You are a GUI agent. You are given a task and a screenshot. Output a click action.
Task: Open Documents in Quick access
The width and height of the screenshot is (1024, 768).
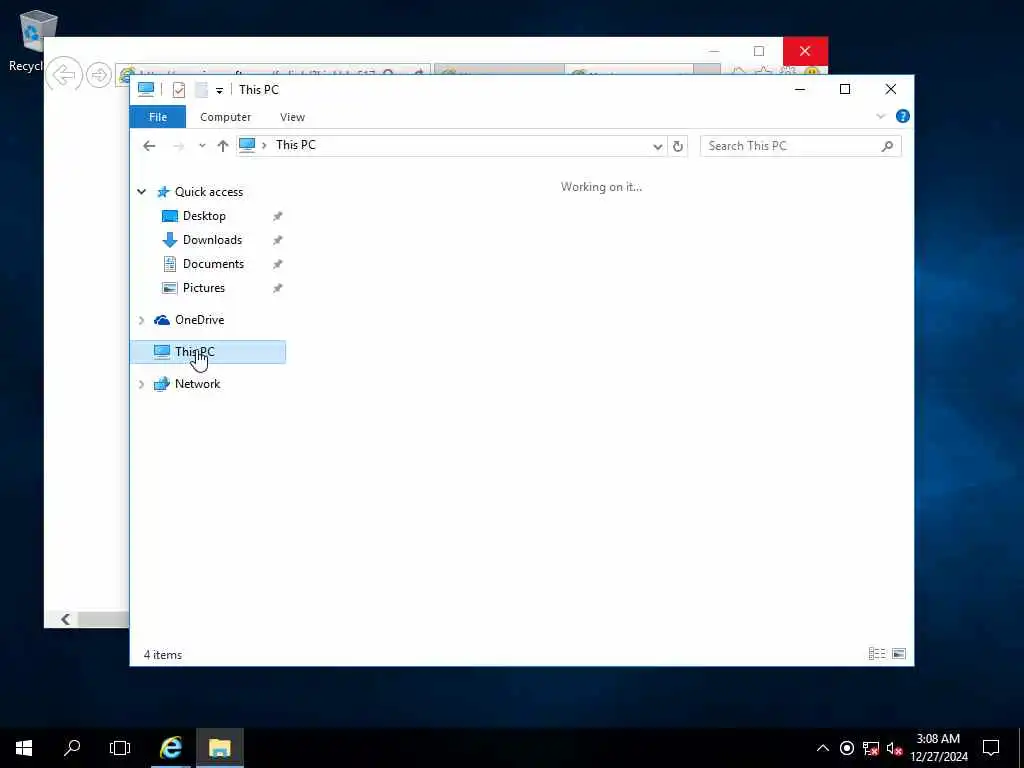pos(213,264)
